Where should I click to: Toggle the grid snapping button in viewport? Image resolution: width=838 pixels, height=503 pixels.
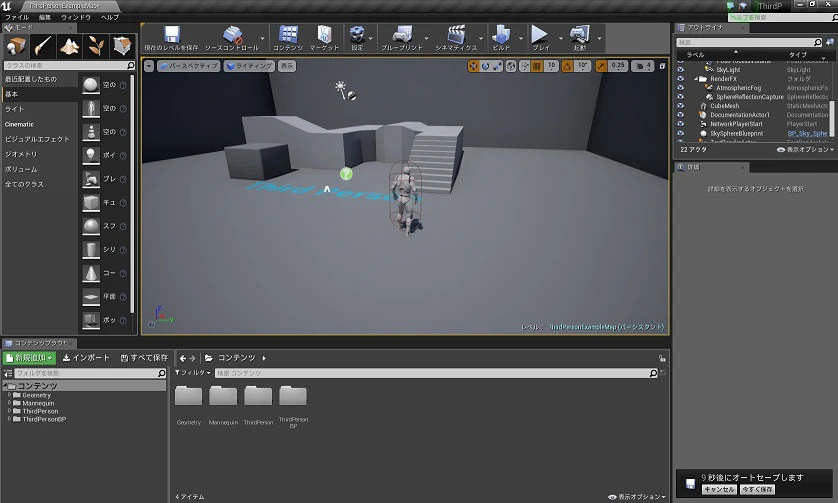pos(537,66)
